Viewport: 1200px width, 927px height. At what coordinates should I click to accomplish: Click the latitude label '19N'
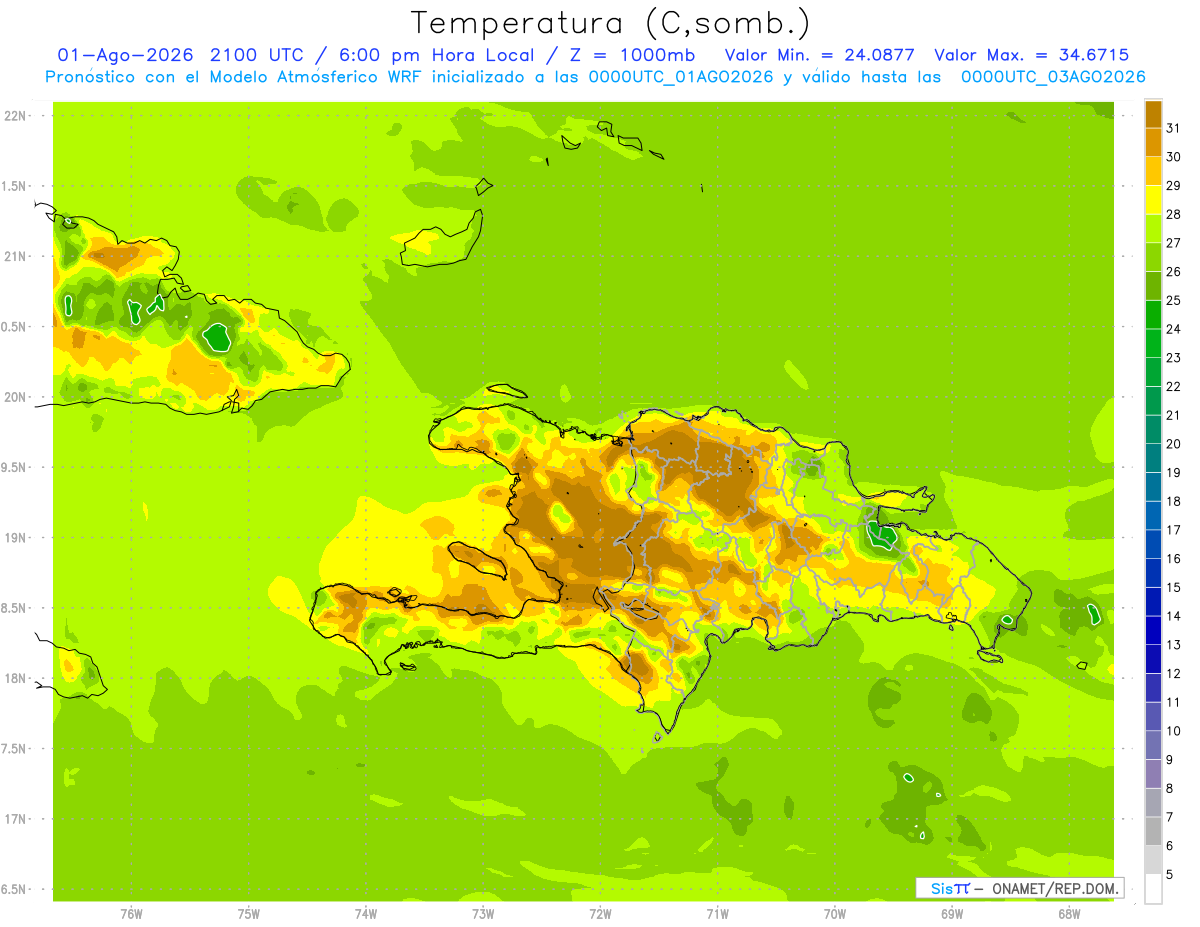[x=16, y=537]
